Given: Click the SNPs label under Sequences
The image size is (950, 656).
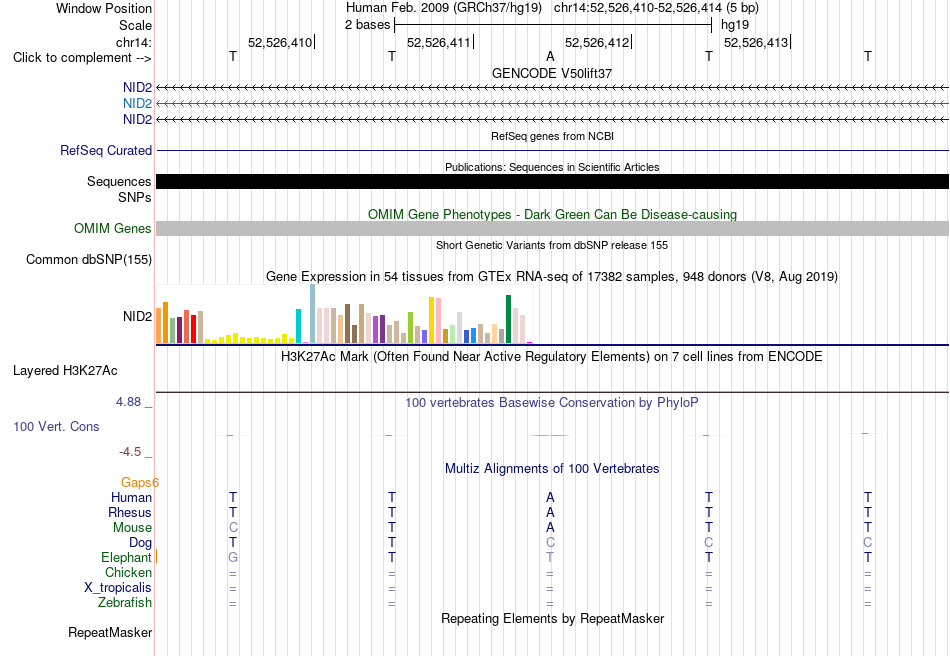Looking at the screenshot, I should (135, 197).
